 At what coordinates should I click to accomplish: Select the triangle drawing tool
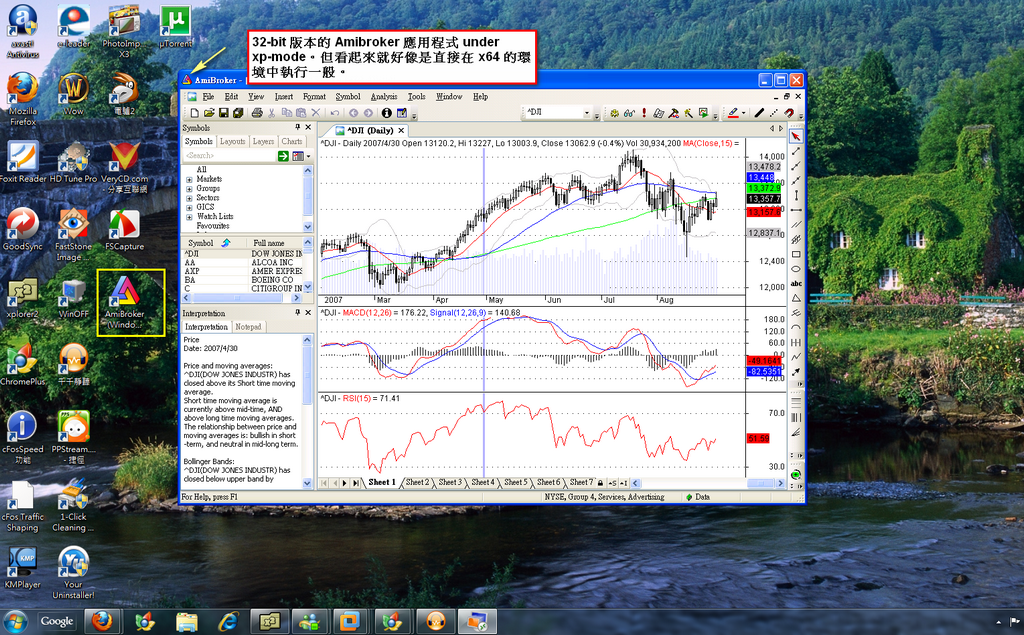point(796,298)
